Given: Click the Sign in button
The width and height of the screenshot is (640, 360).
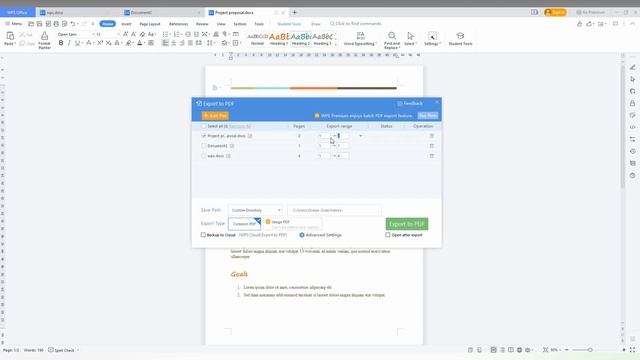Looking at the screenshot, I should [x=555, y=12].
